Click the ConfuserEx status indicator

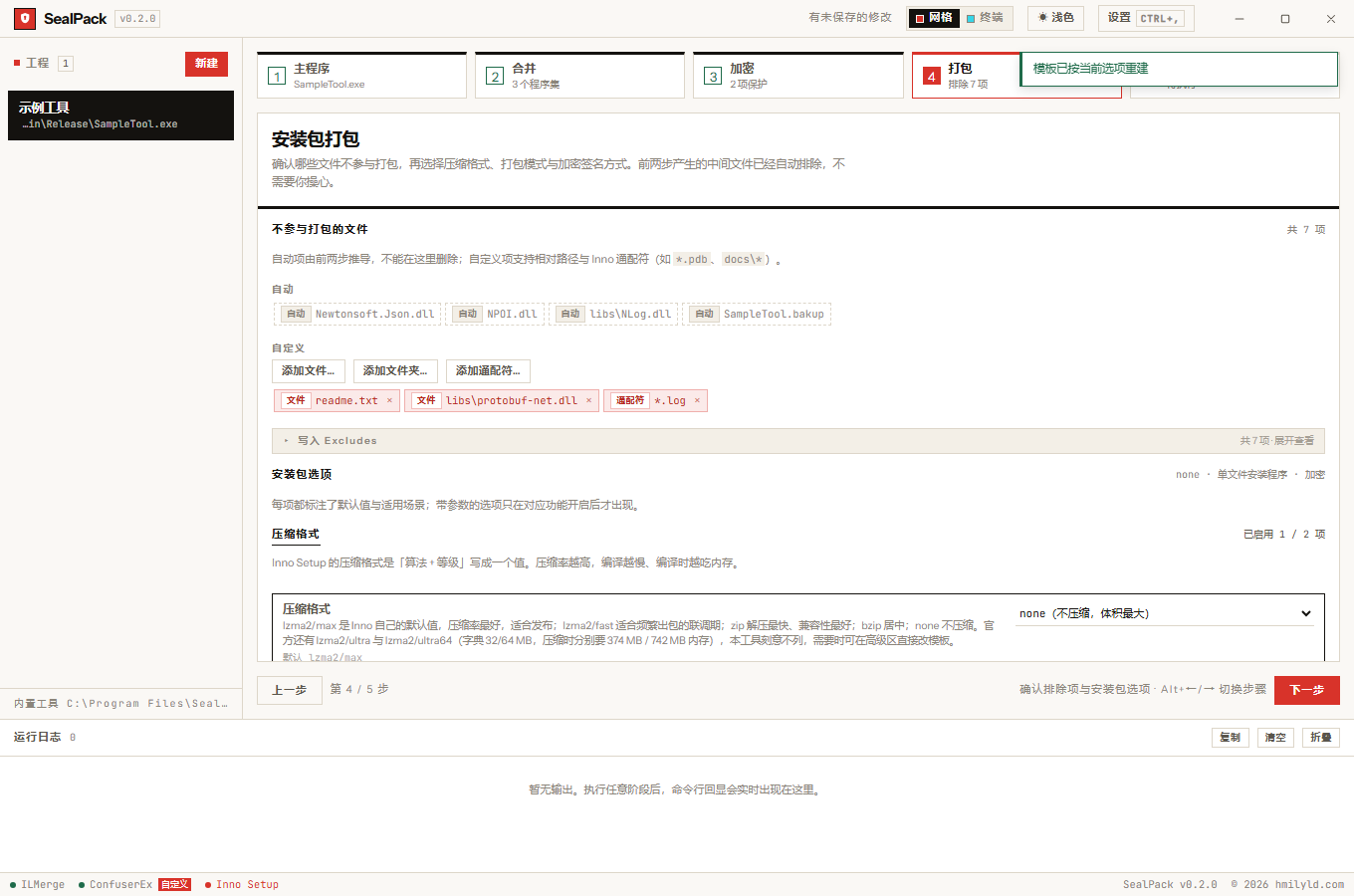(133, 884)
